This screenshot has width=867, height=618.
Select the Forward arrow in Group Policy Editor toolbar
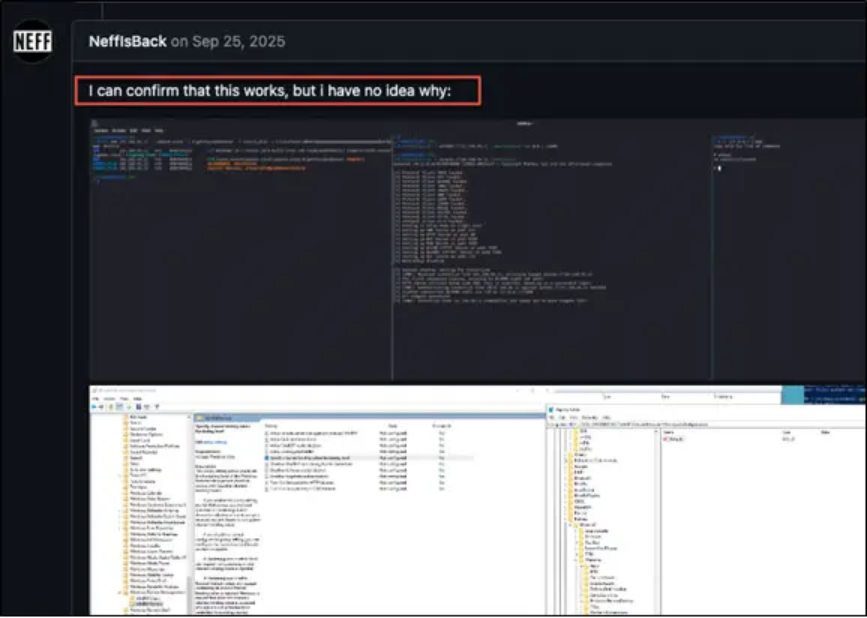tap(101, 406)
